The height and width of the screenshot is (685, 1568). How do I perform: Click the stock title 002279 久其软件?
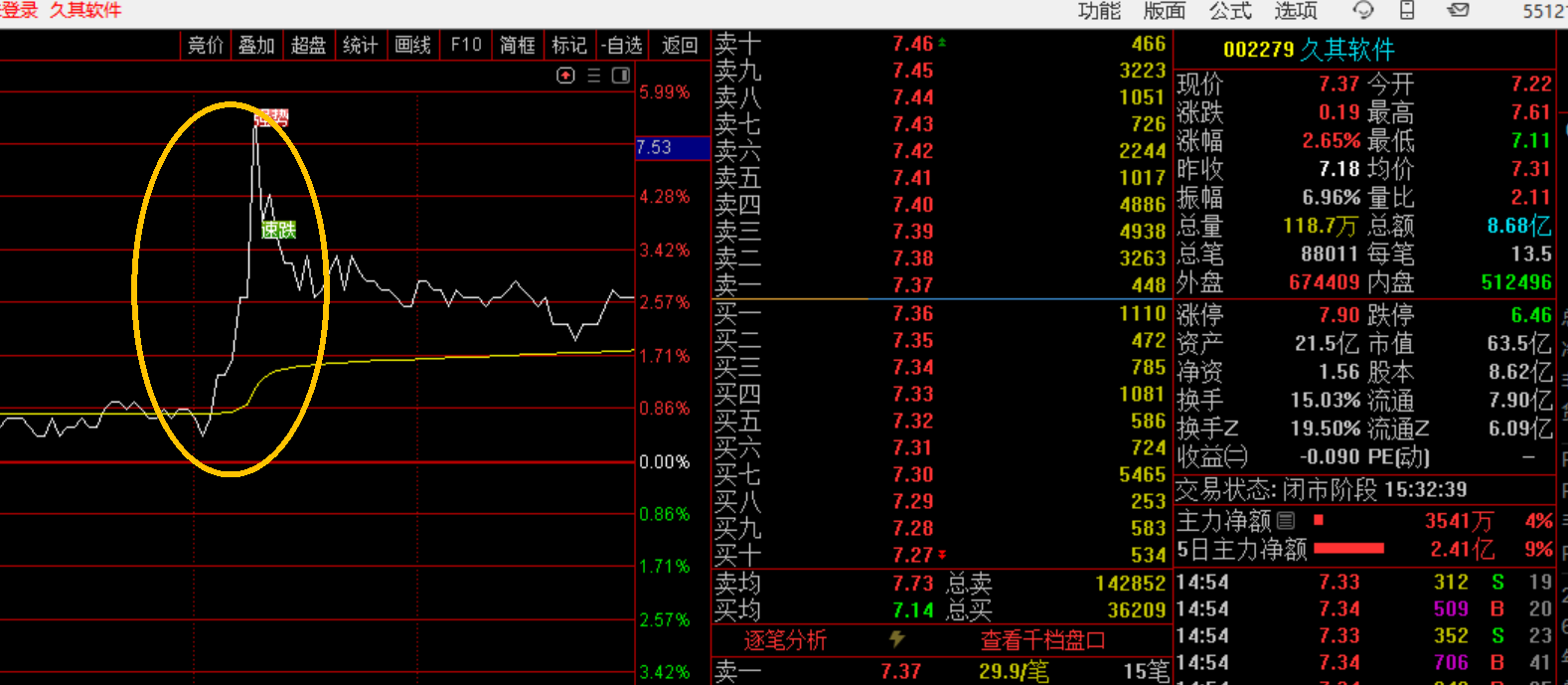tap(1309, 50)
